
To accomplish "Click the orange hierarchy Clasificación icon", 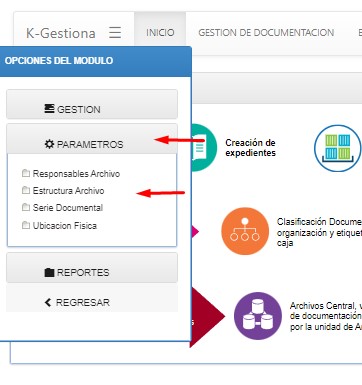I will tap(245, 231).
